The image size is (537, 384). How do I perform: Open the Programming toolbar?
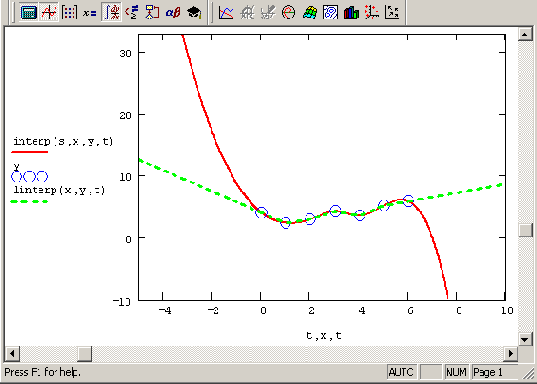pyautogui.click(x=152, y=12)
